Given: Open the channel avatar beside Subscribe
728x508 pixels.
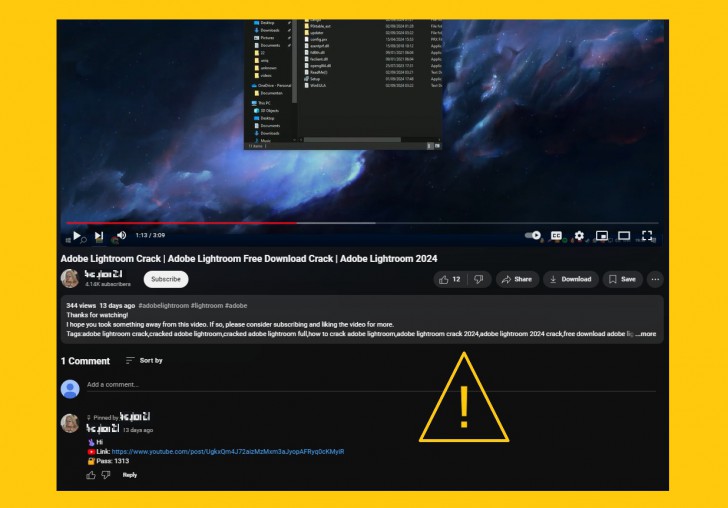Looking at the screenshot, I should coord(70,279).
